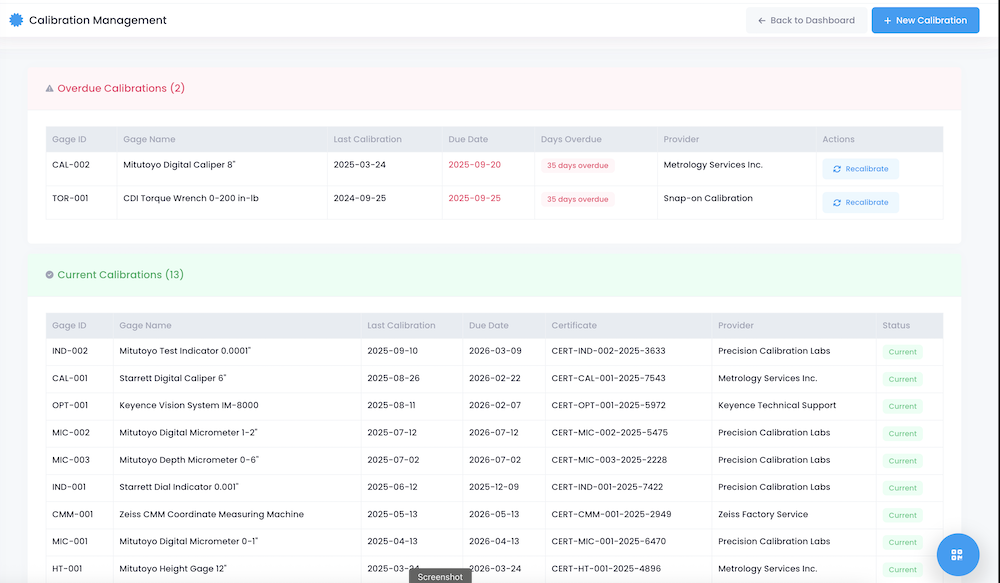Click the blue gear logo icon

[16, 20]
